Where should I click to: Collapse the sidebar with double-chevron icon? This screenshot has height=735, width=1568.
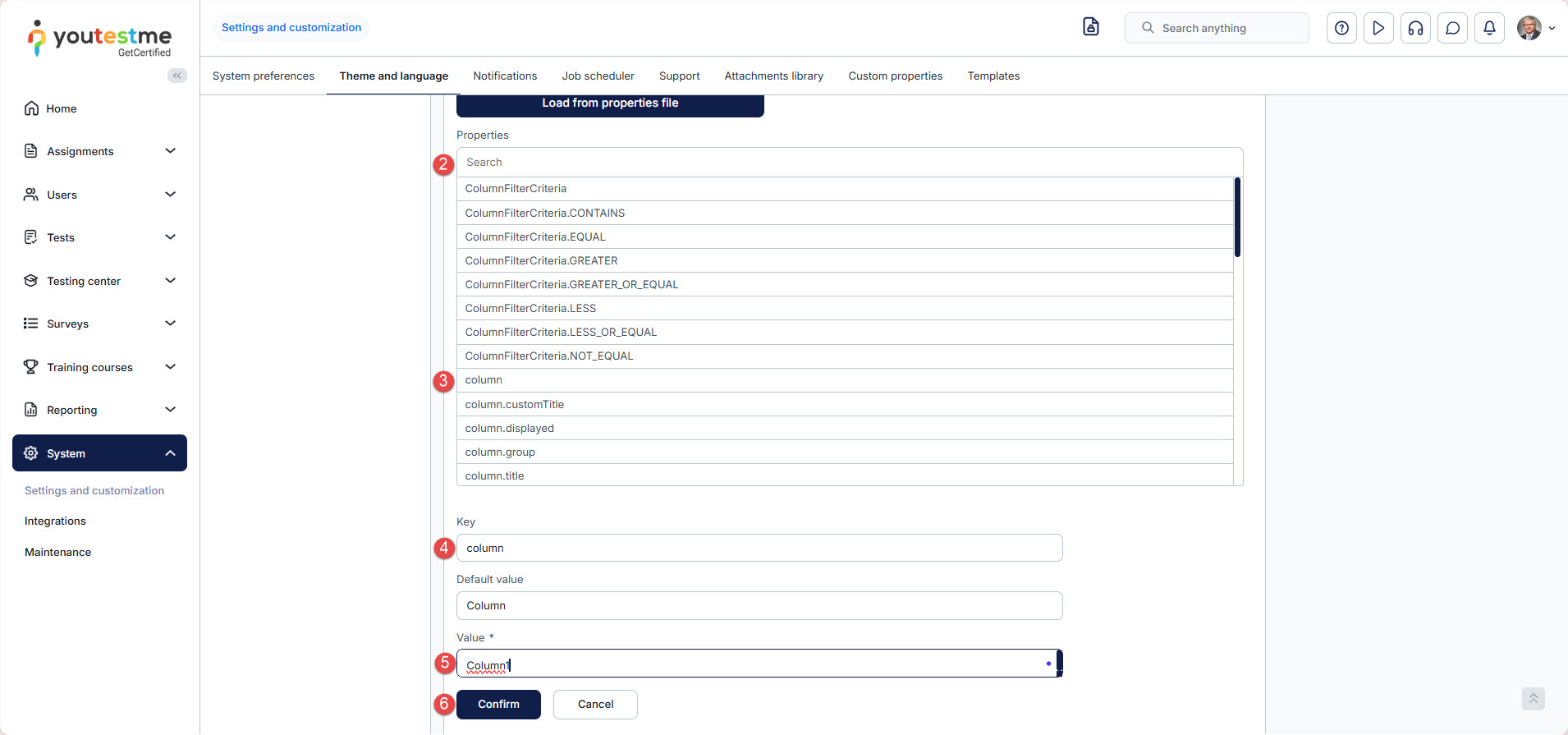(177, 76)
